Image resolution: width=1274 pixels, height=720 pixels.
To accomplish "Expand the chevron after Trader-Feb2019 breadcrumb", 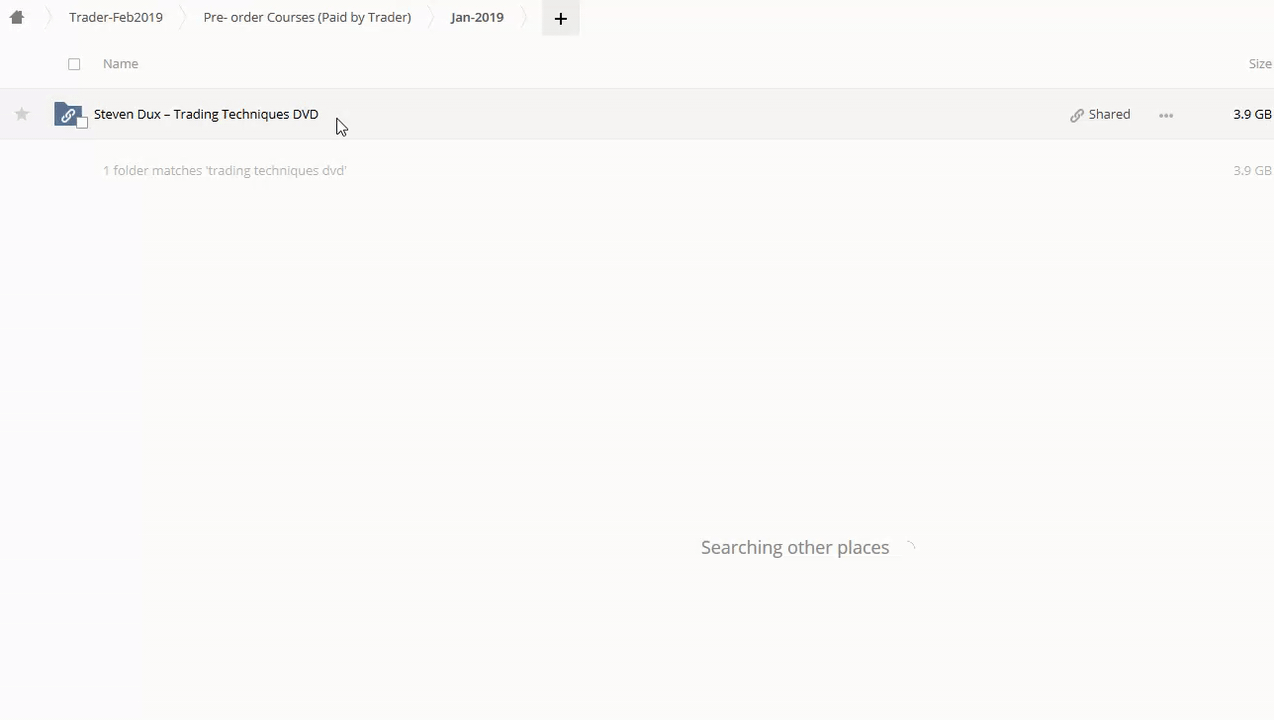I will (183, 18).
